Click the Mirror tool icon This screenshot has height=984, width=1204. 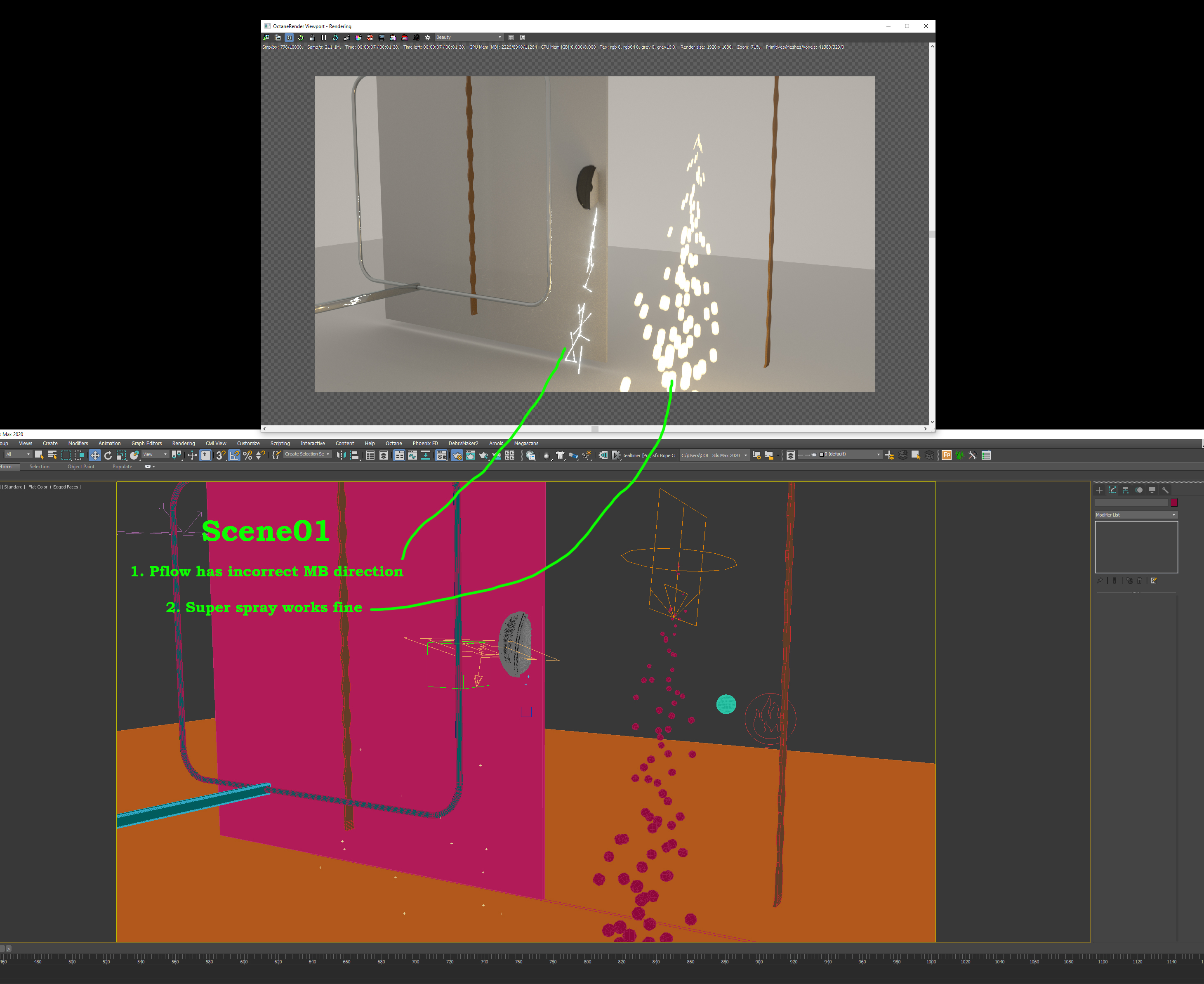(341, 455)
